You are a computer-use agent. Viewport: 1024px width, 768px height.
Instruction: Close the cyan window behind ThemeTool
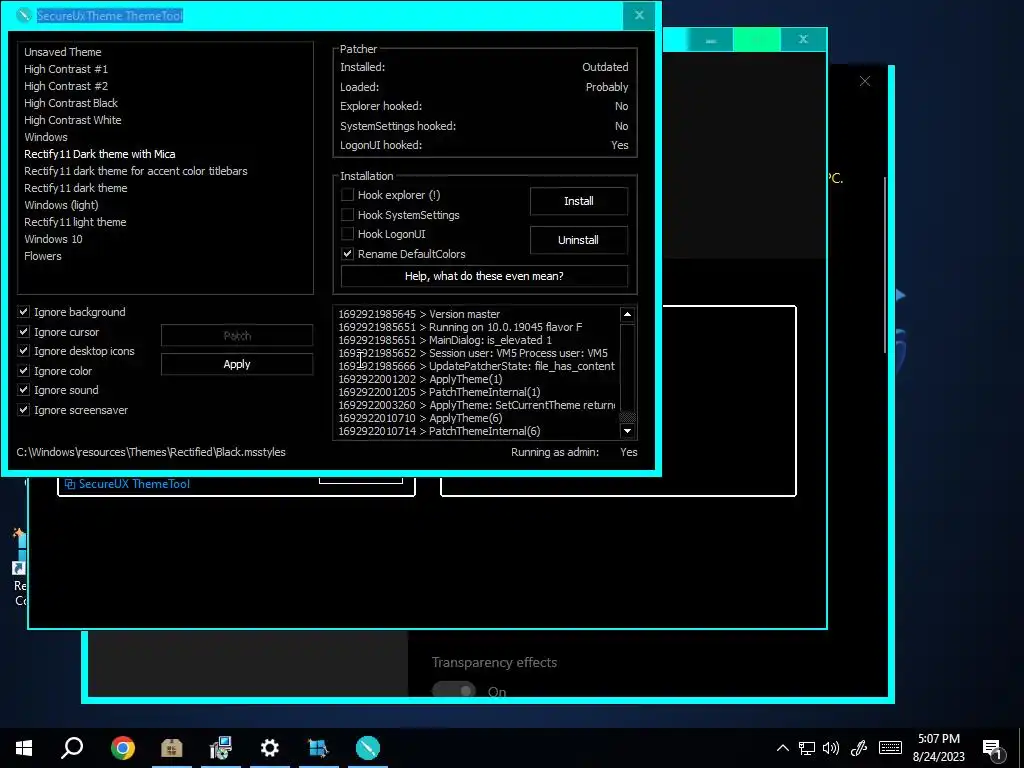pyautogui.click(x=803, y=40)
